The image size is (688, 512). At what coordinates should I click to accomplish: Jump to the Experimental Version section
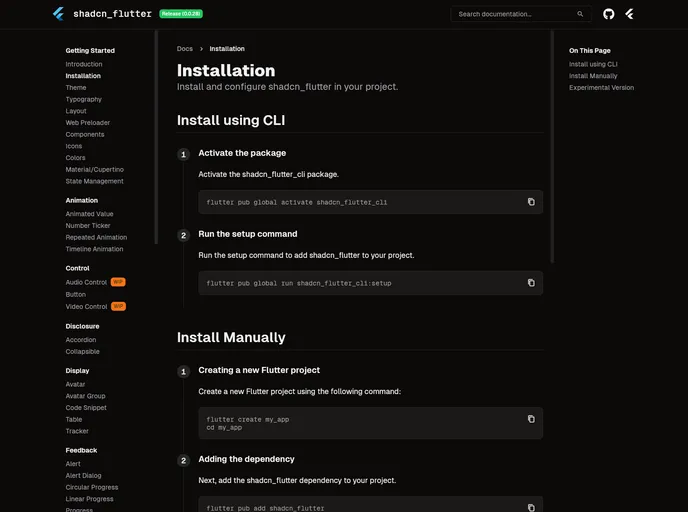pos(601,88)
